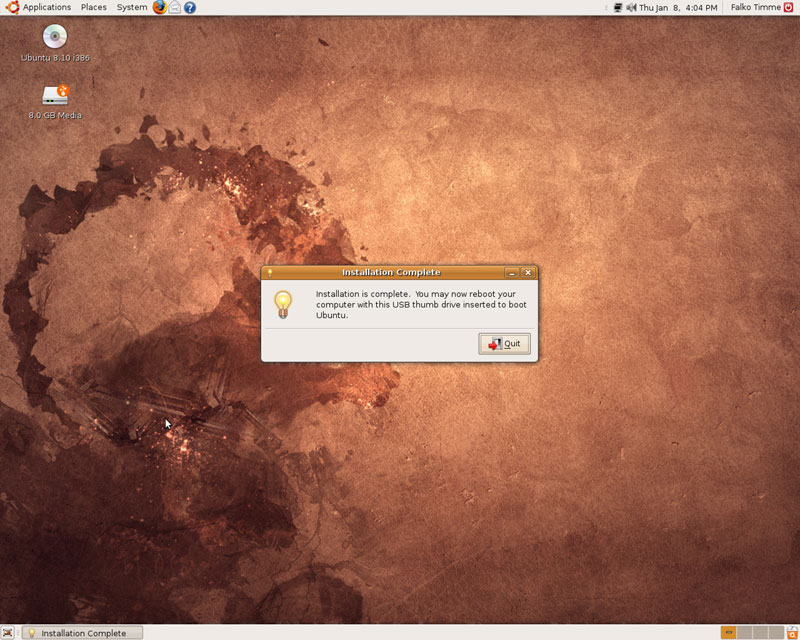Click the Installation Complete taskbar button
The width and height of the screenshot is (800, 640).
(83, 633)
